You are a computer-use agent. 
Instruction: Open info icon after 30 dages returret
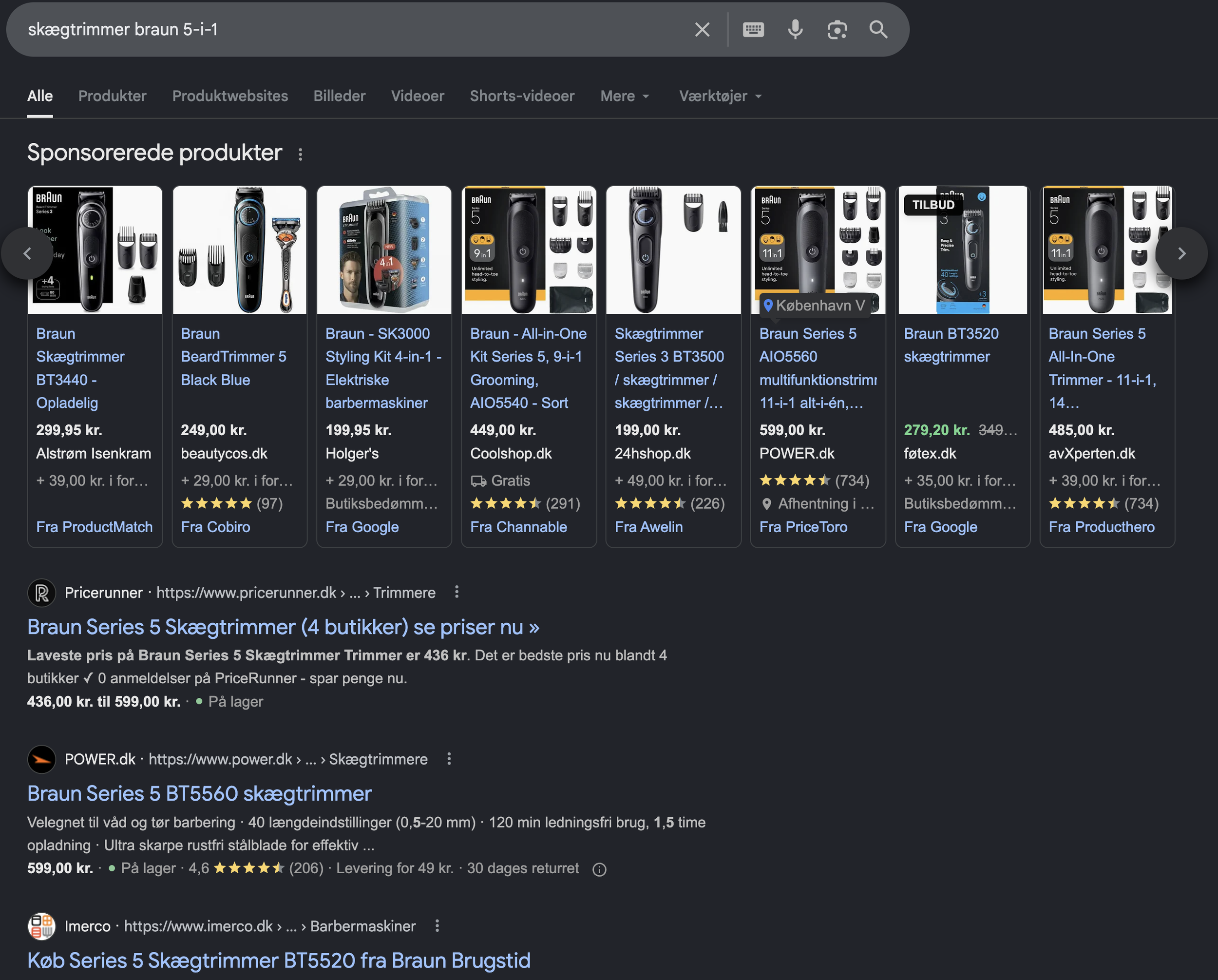pos(599,869)
